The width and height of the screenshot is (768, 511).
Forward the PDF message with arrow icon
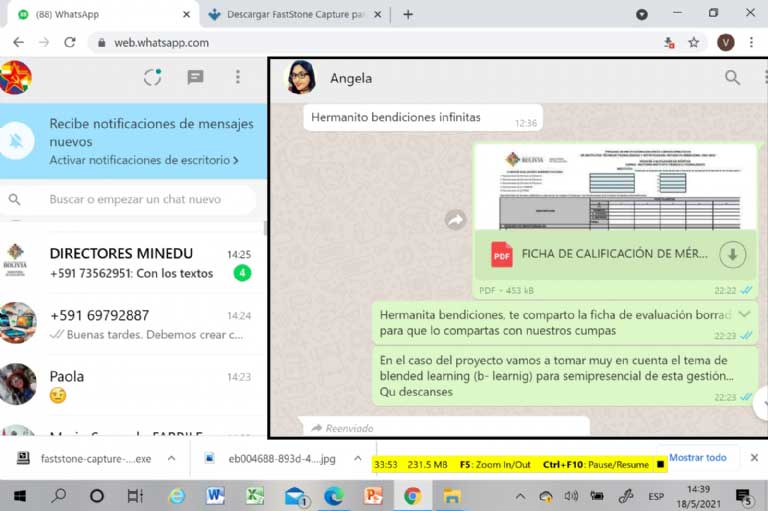[x=455, y=220]
